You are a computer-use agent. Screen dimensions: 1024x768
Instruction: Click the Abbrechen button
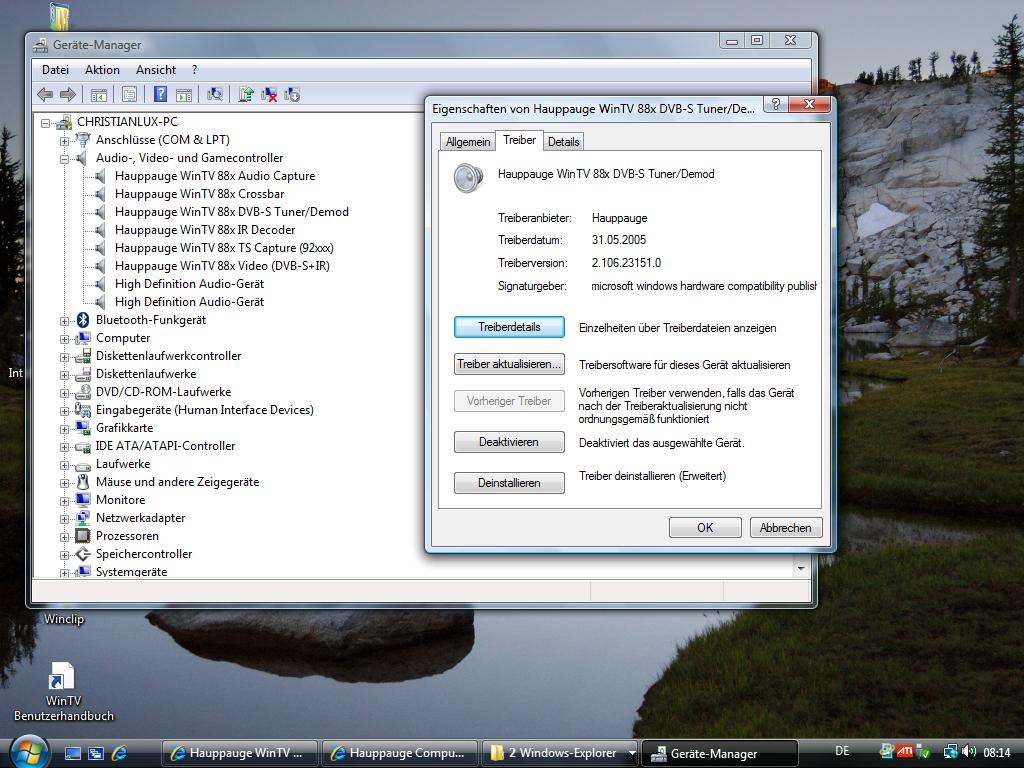tap(786, 527)
